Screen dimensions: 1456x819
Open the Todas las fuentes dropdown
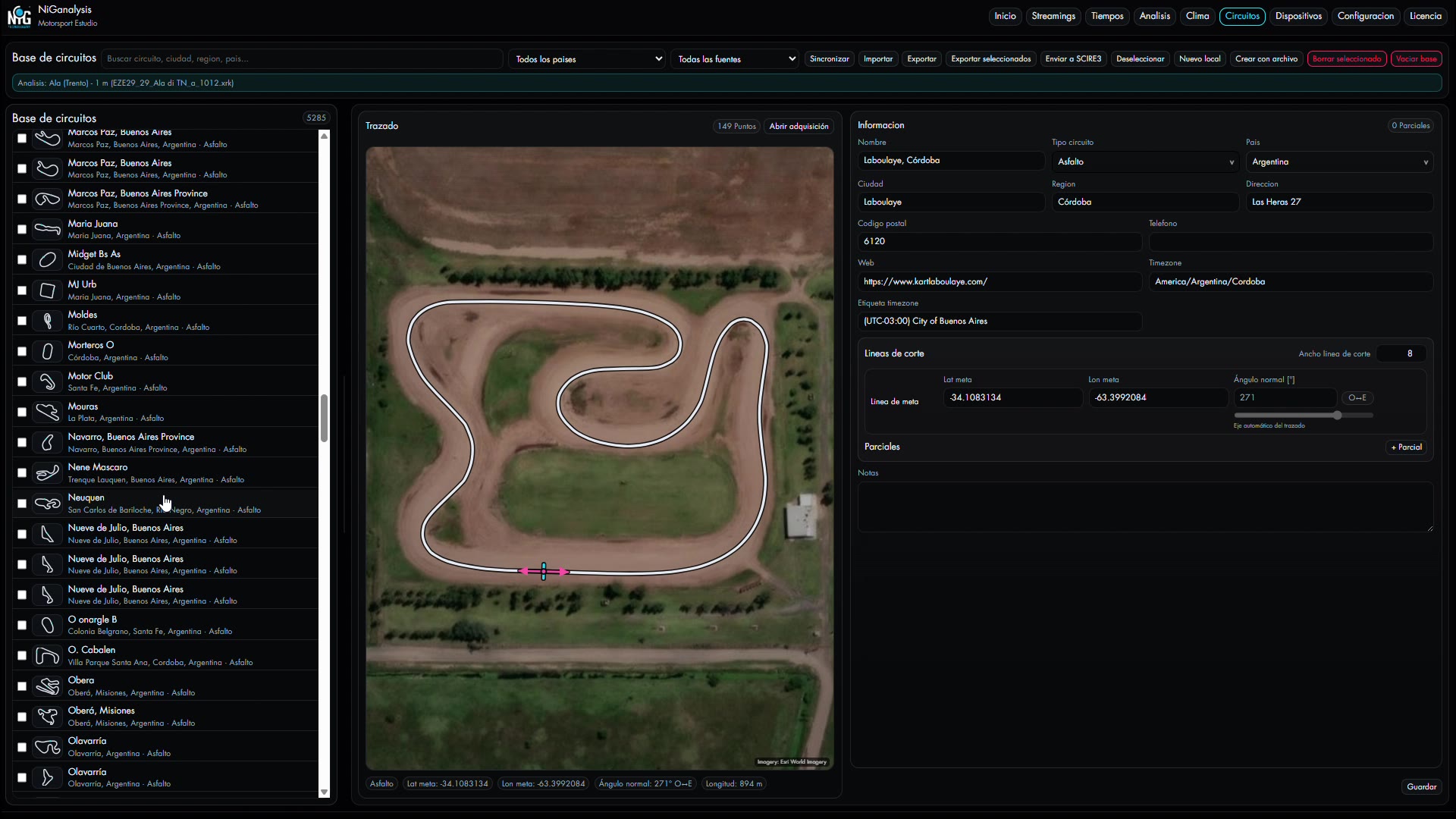736,59
